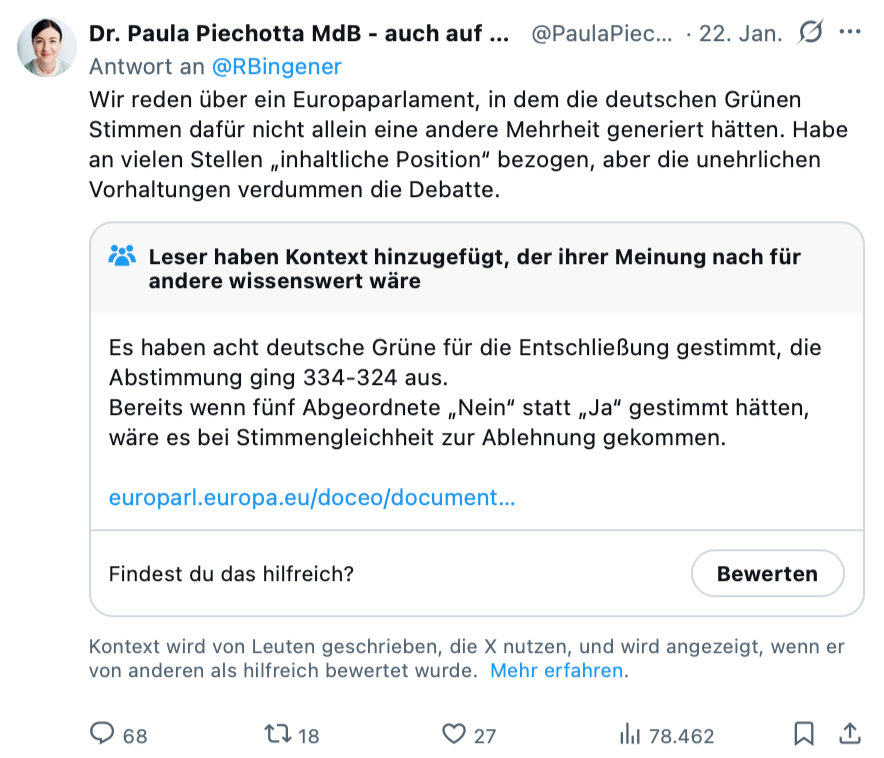
Task: Click the 'Leser haben Kontext hinzugefügt' header
Action: tap(474, 269)
